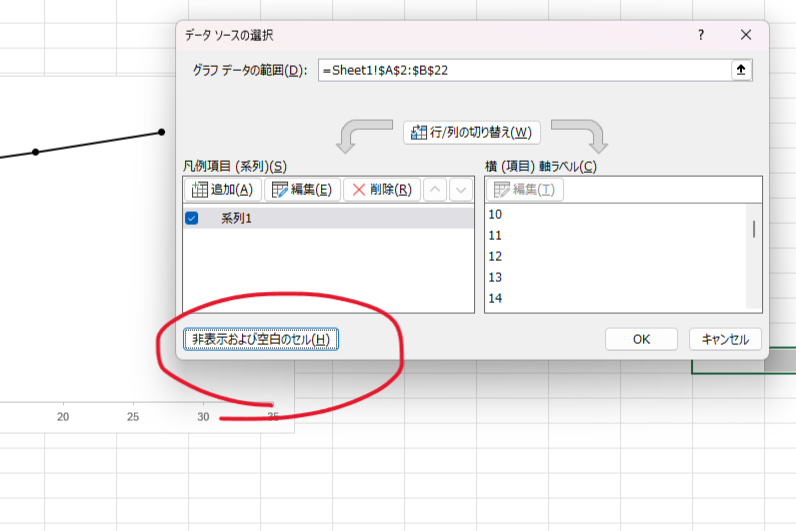Confirm the dialog with OK
This screenshot has height=531, width=796.
coord(641,339)
